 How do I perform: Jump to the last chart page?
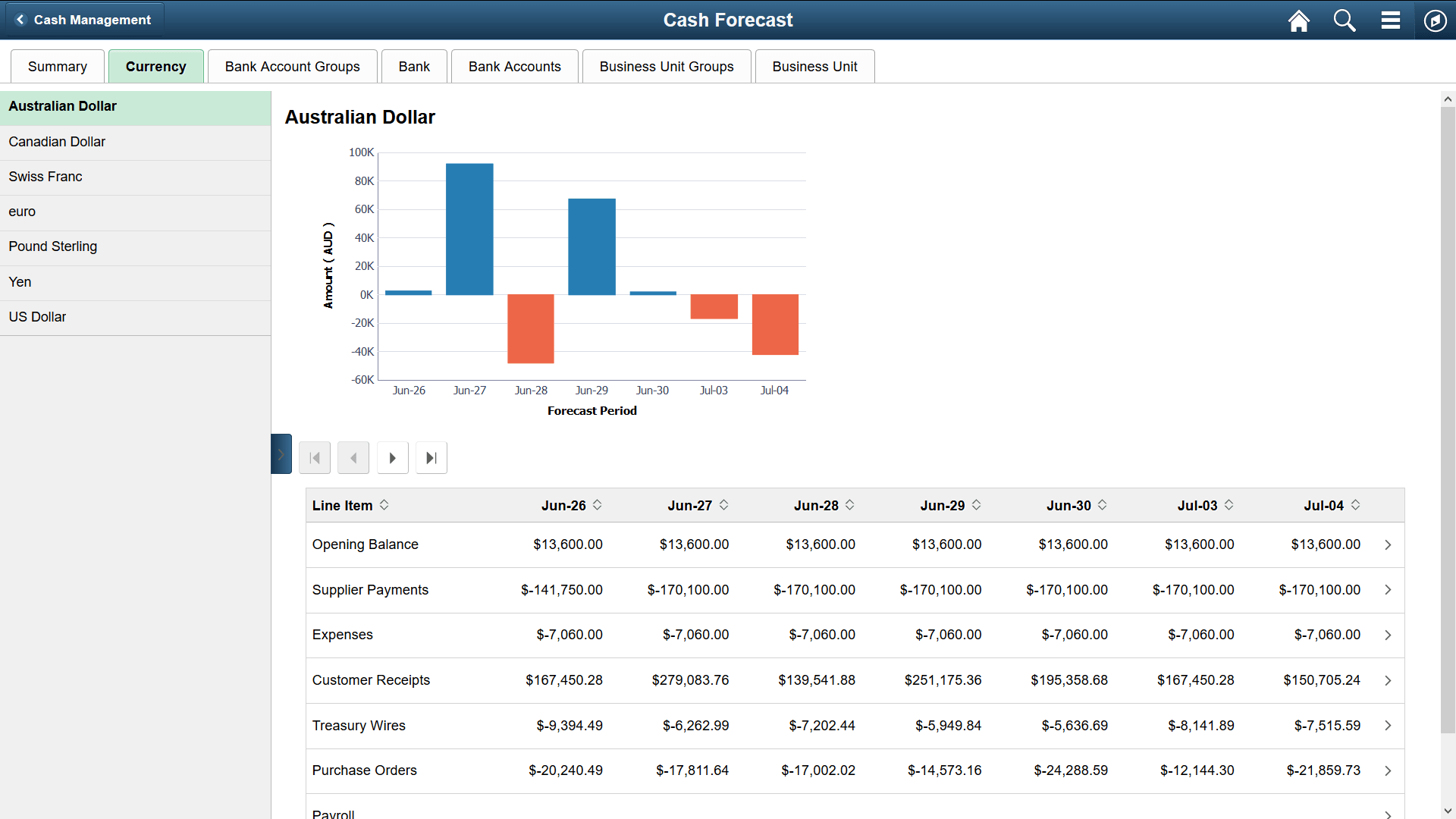tap(431, 457)
